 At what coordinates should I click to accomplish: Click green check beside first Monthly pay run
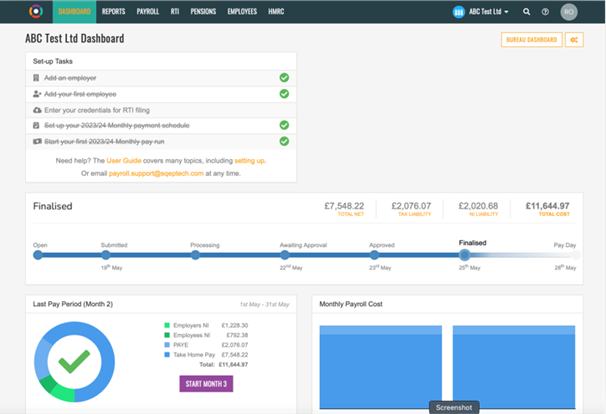(284, 141)
